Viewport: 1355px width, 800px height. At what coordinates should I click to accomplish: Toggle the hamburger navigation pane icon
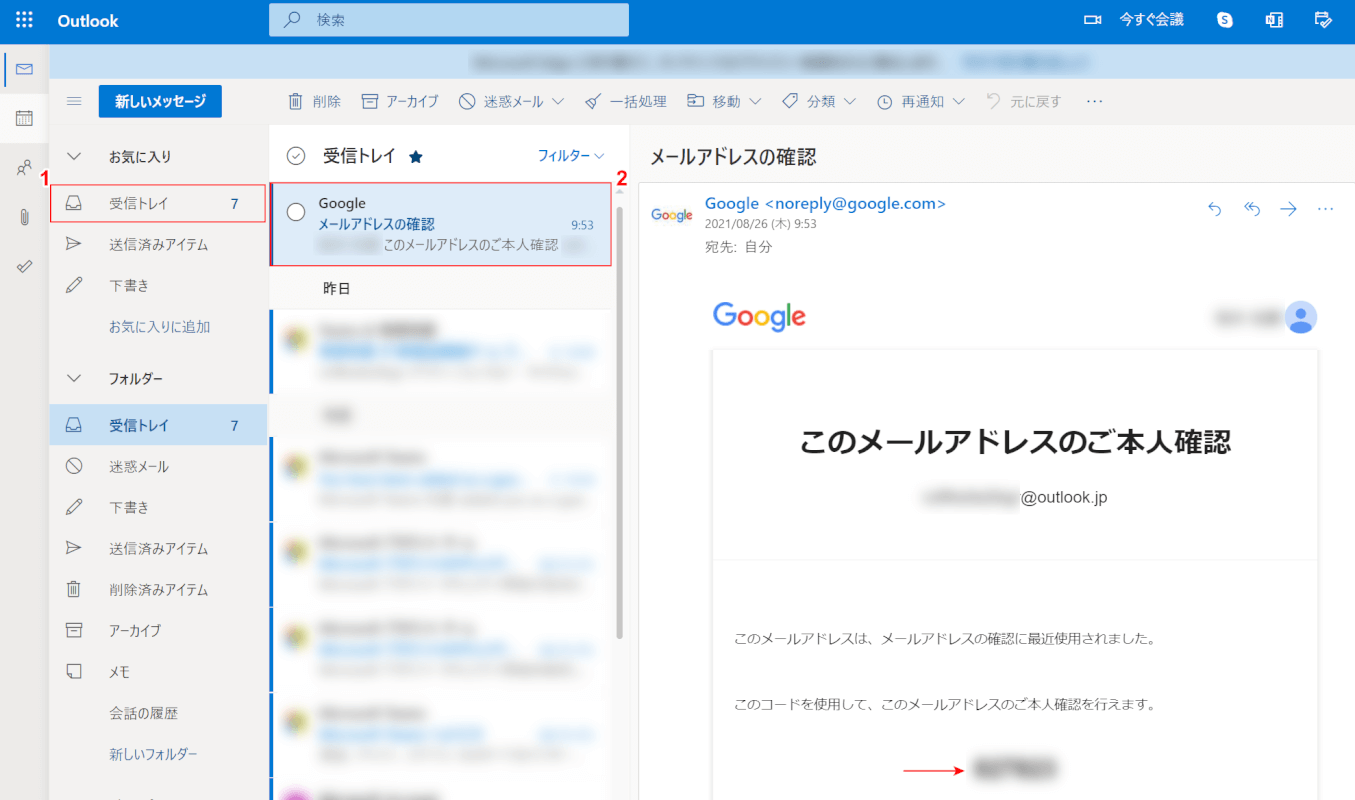(x=73, y=101)
